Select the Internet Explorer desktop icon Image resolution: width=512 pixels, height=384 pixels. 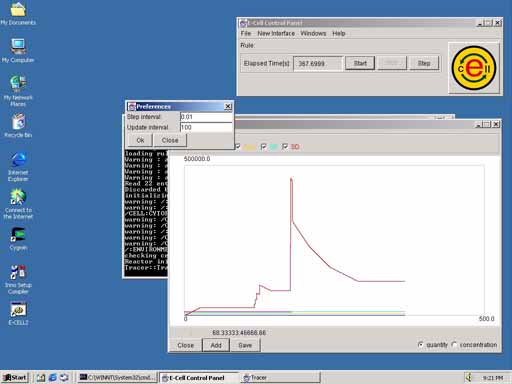(18, 167)
